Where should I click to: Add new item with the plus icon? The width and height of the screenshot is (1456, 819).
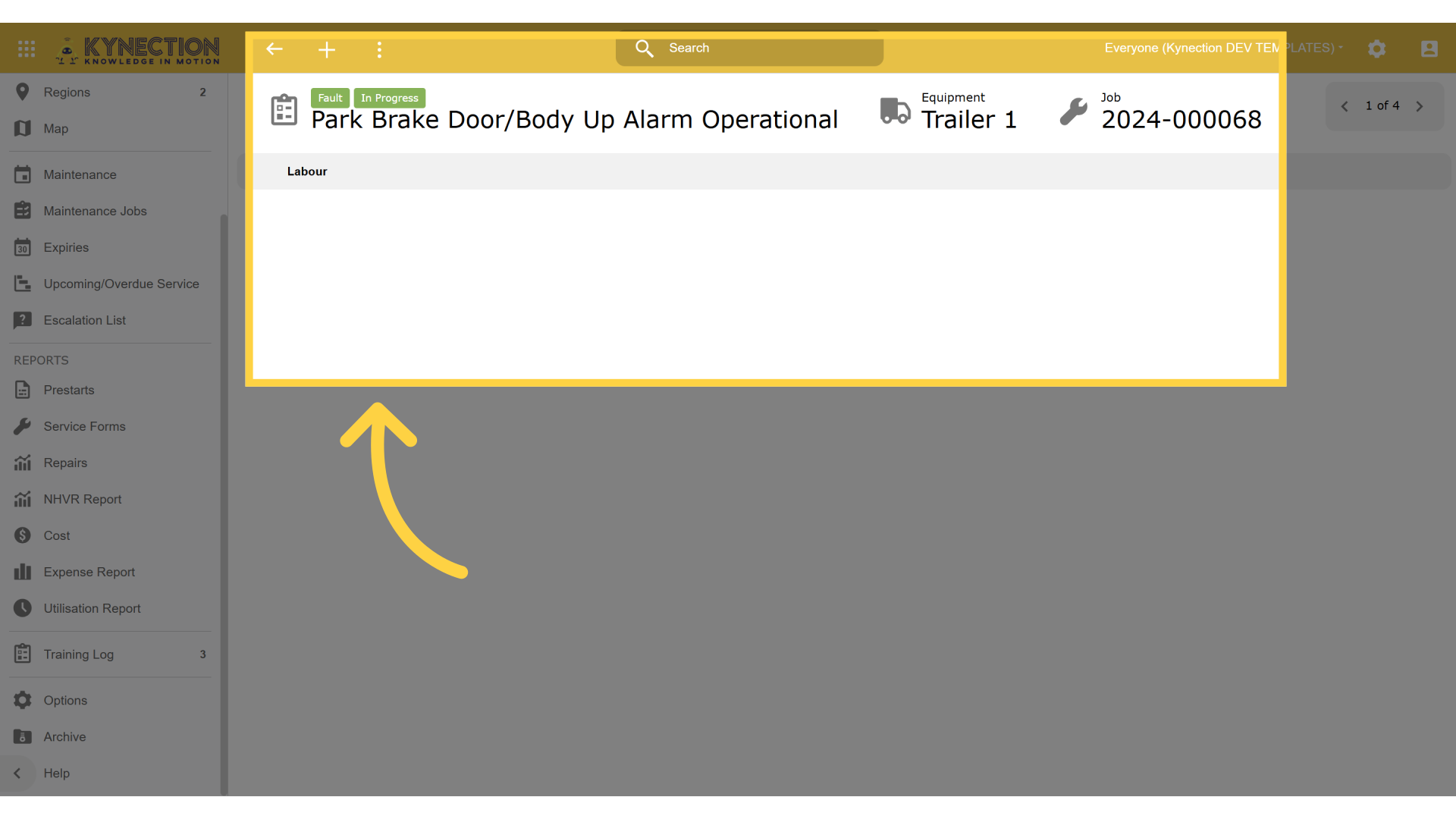327,50
